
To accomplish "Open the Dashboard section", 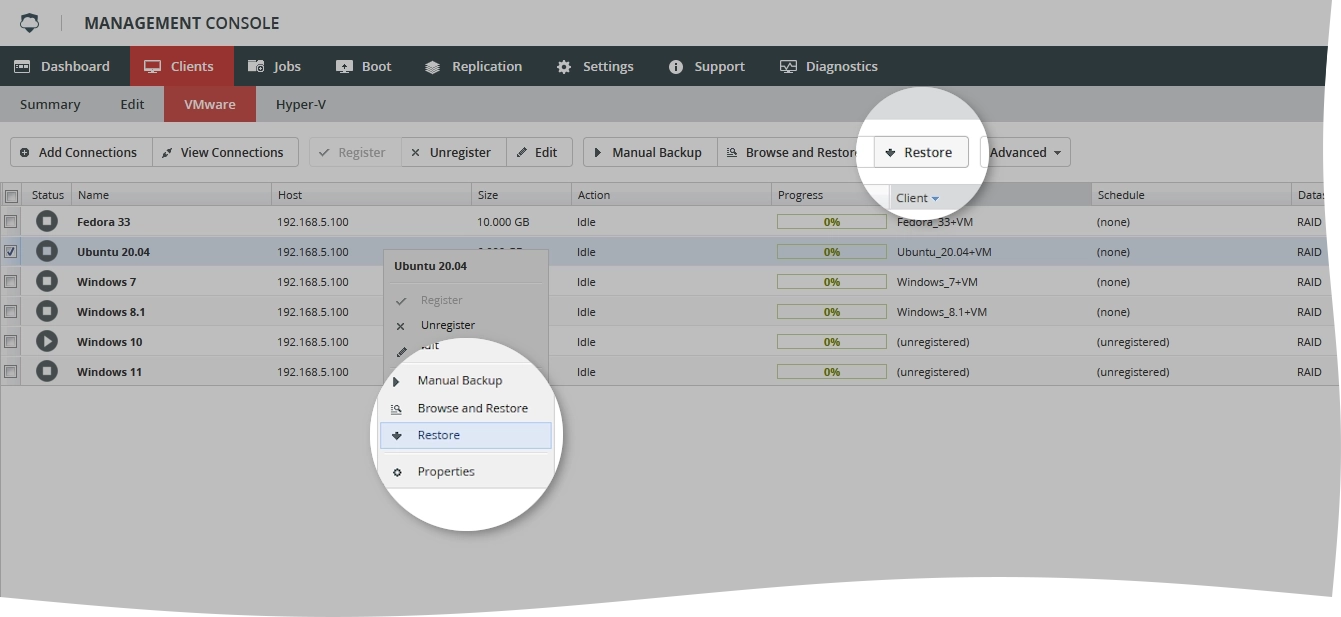I will 62,66.
